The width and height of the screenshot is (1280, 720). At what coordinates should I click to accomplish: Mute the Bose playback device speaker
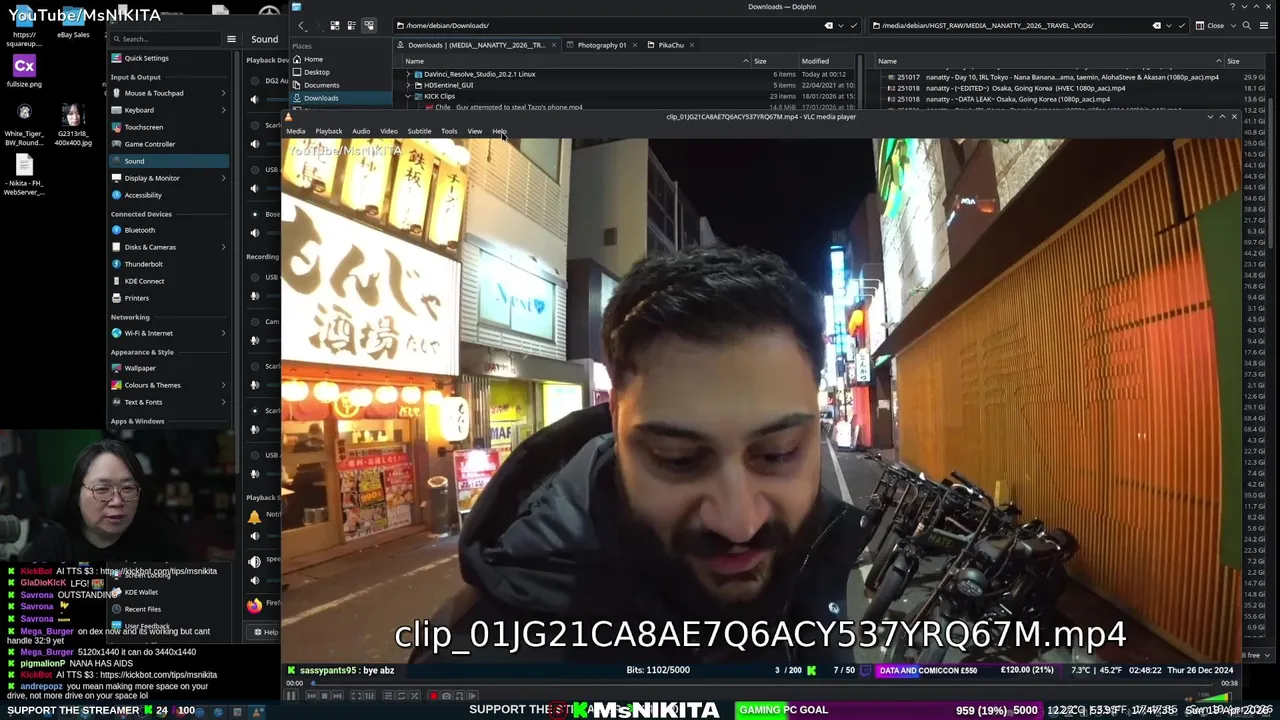254,232
